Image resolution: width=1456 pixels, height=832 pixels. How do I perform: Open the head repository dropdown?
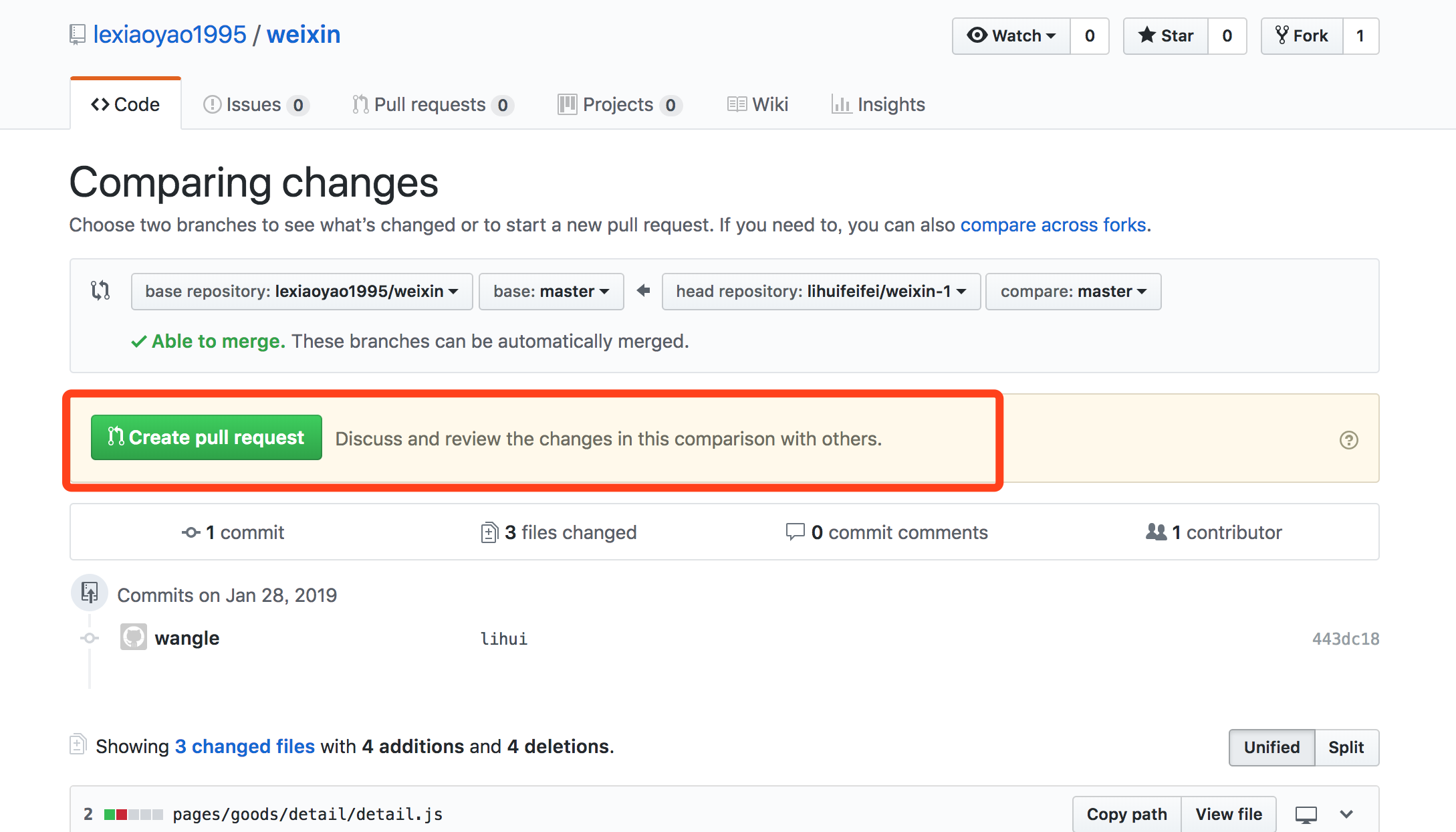click(x=822, y=292)
